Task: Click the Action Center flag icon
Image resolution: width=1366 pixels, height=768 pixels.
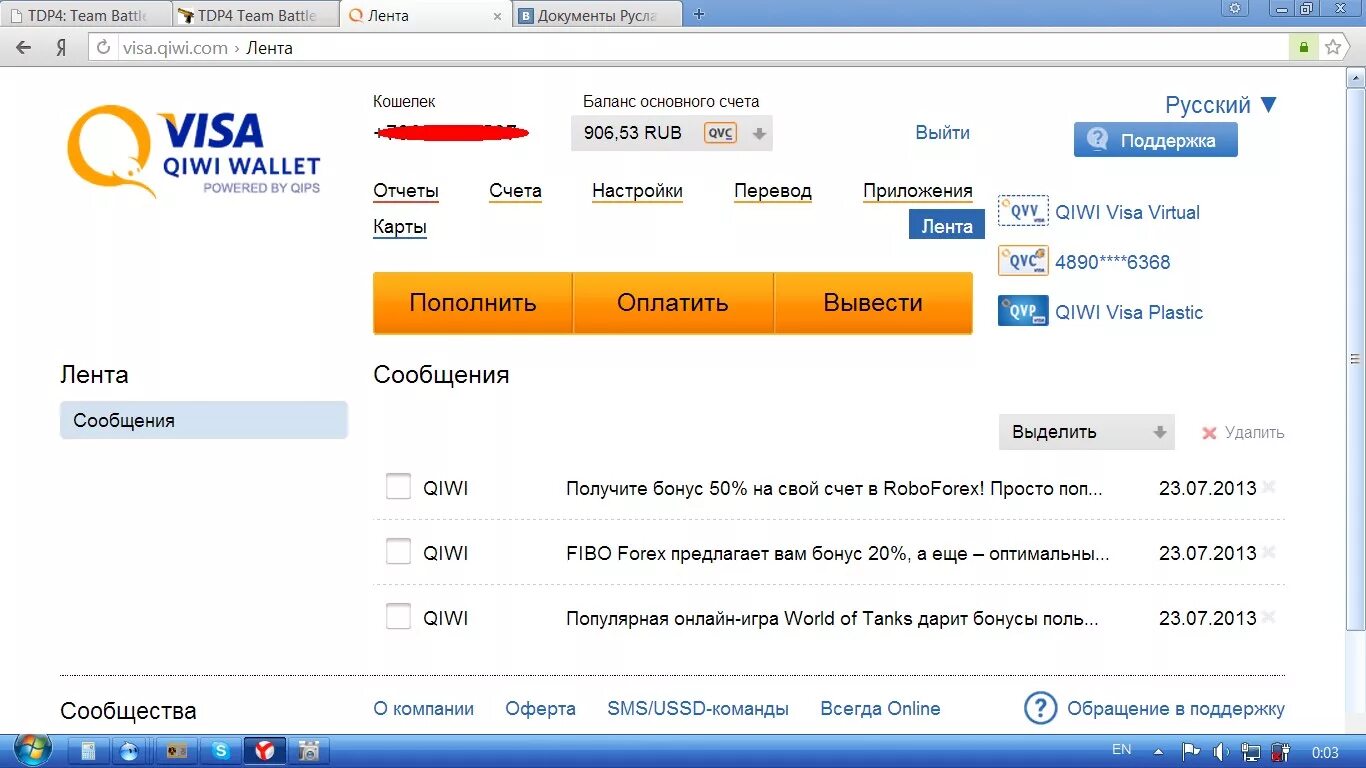Action: [x=1191, y=751]
